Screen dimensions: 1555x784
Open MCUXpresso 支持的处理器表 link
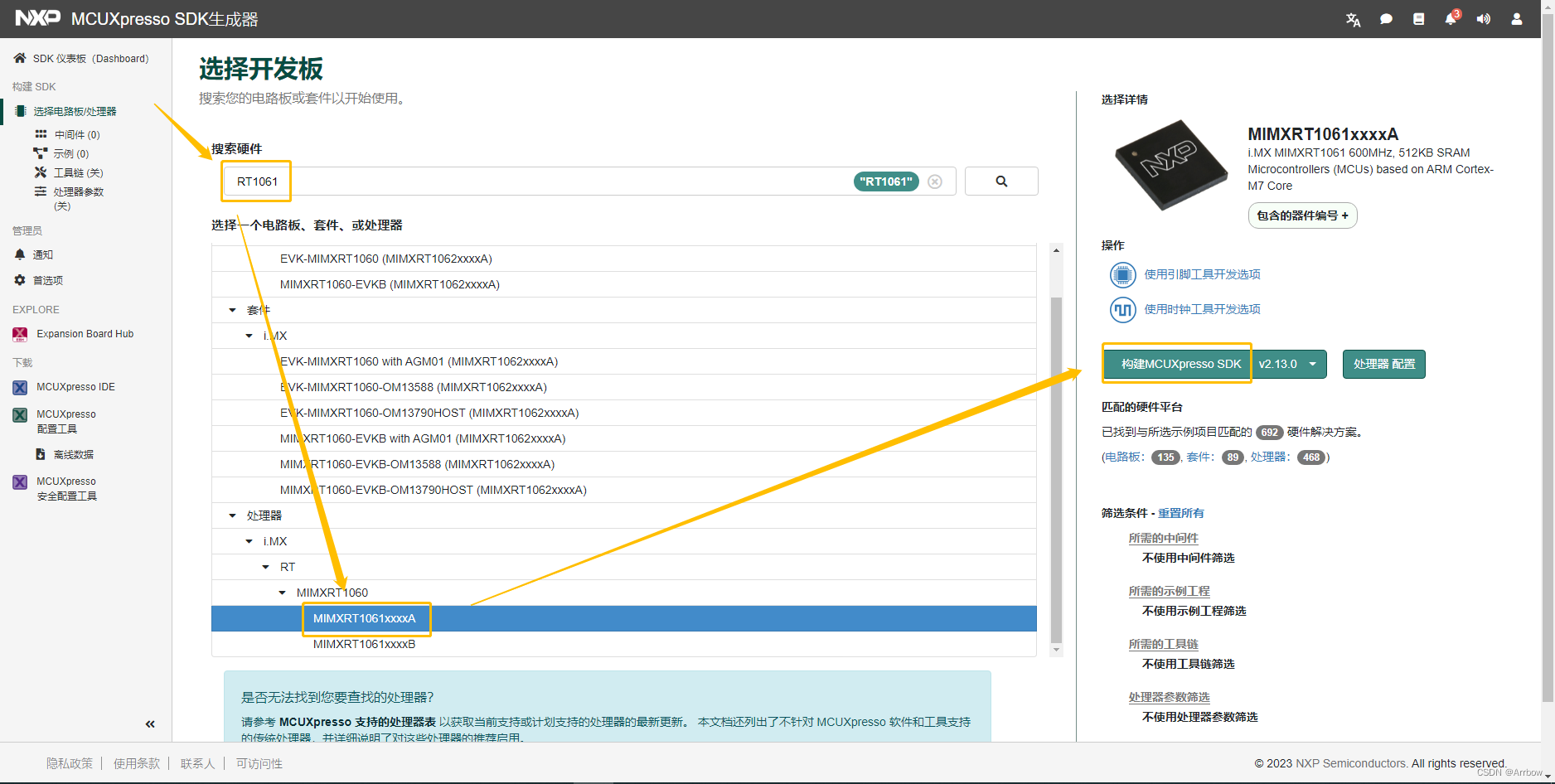357,722
